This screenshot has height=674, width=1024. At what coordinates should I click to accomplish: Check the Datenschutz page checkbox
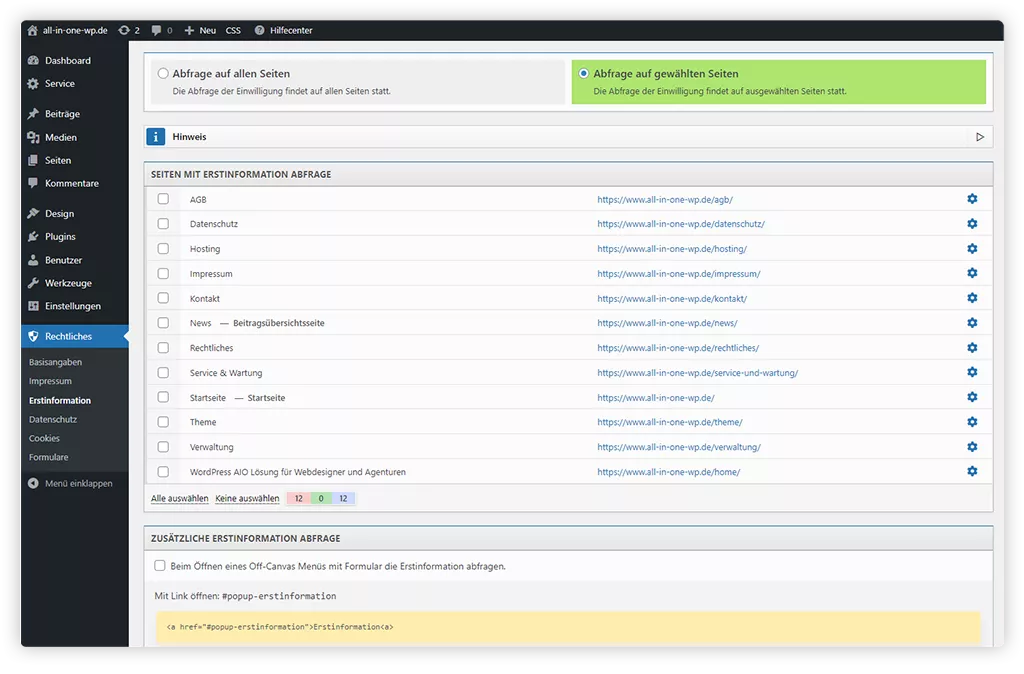(x=163, y=224)
